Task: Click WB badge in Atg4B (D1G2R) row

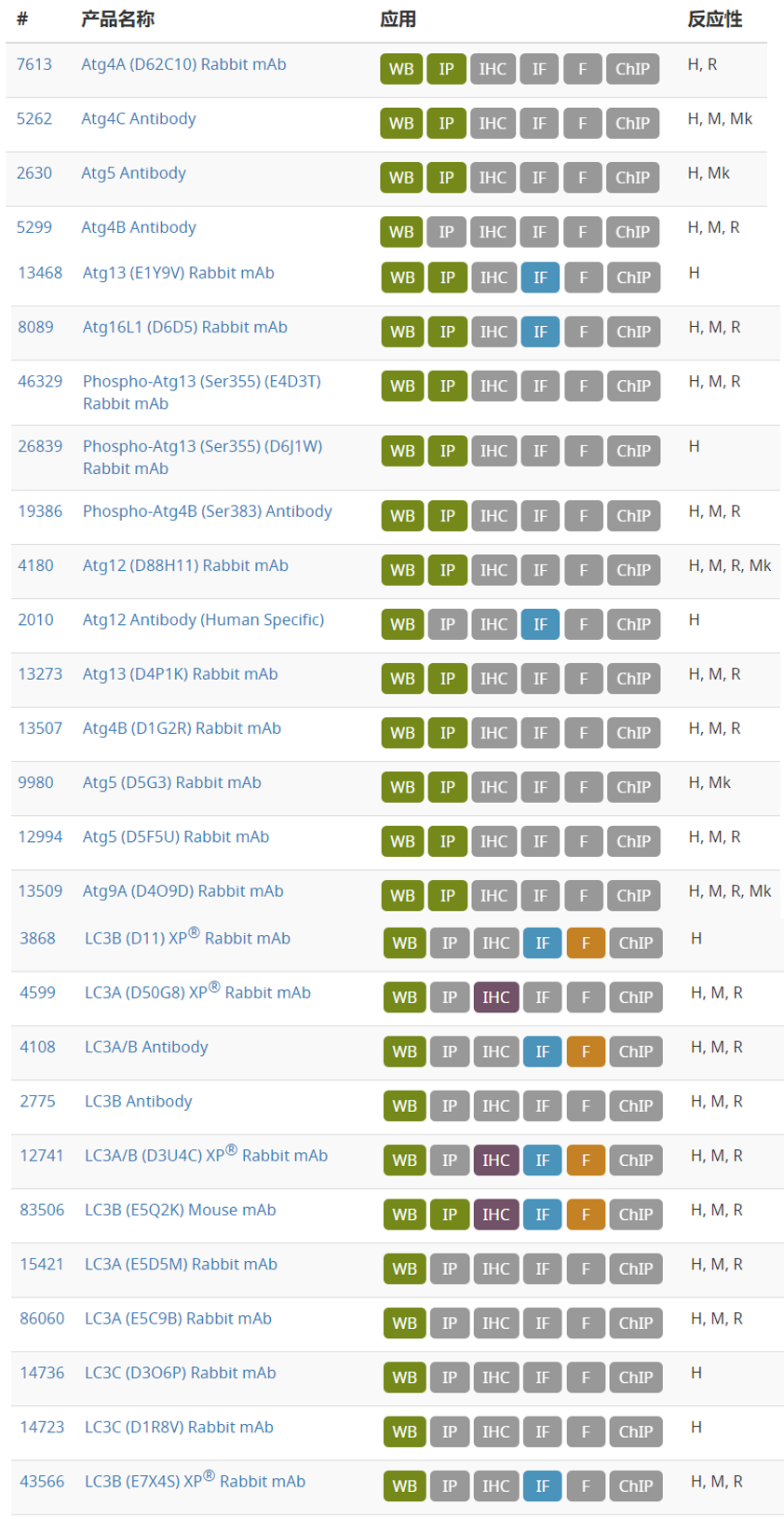Action: coord(402,732)
